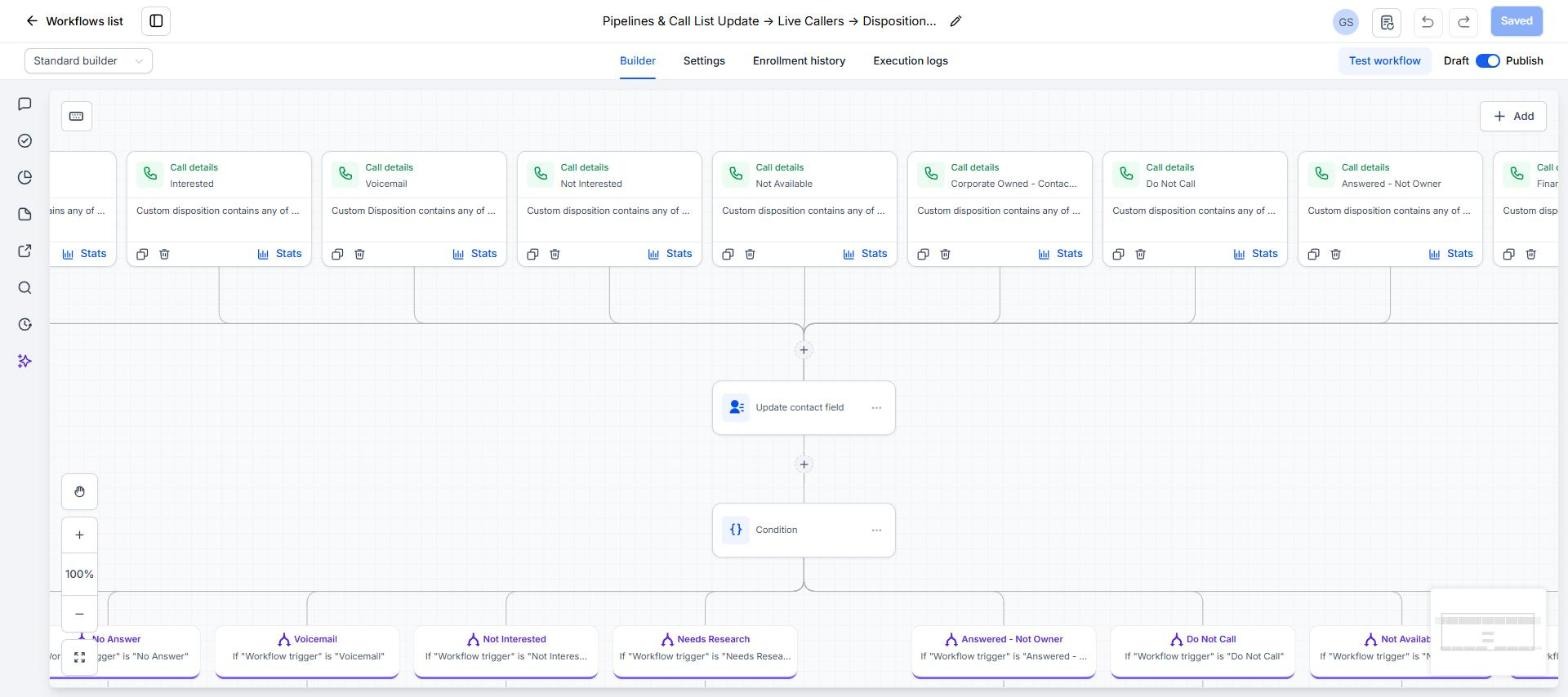Open the Condition node options menu
This screenshot has height=697, width=1568.
876,530
